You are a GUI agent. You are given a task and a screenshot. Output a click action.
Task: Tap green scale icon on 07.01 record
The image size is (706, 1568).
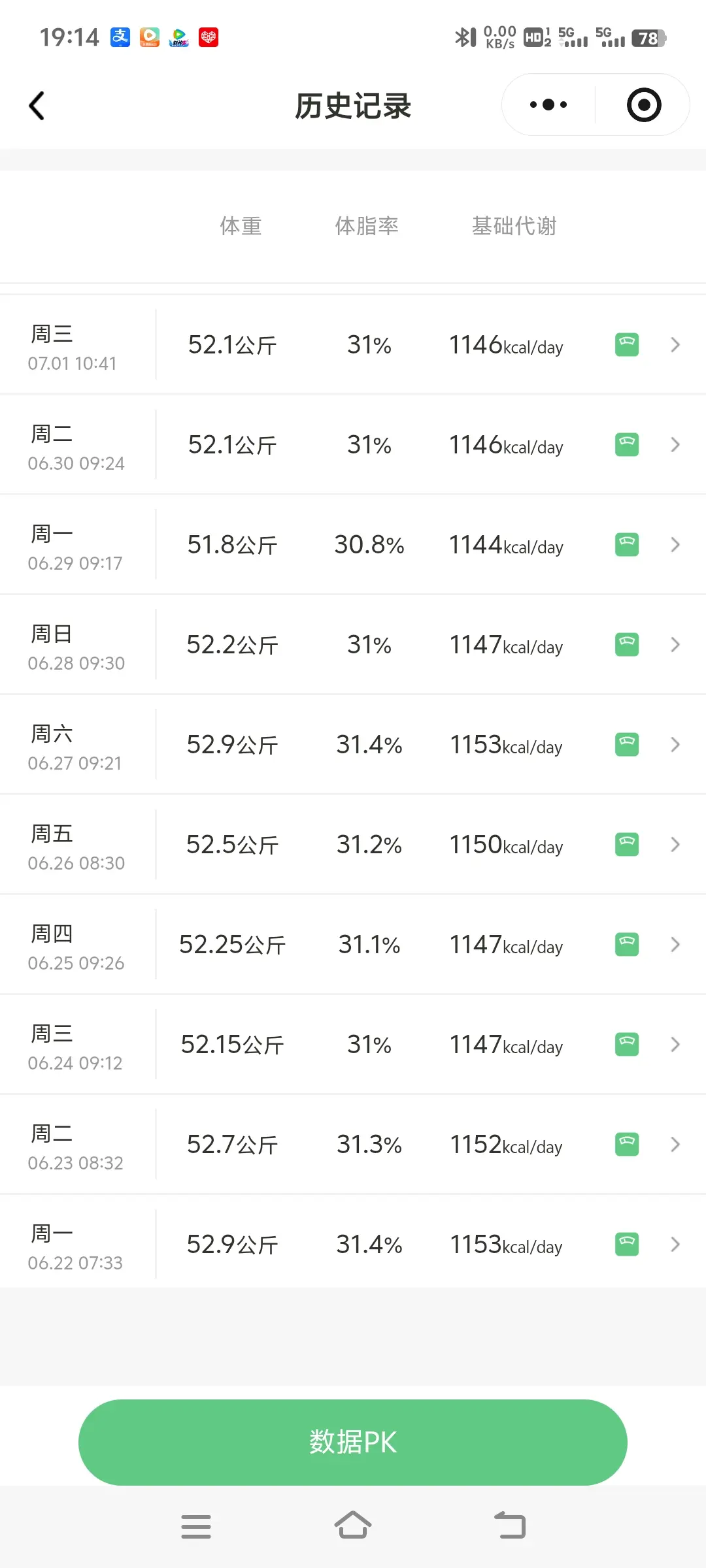[x=627, y=344]
